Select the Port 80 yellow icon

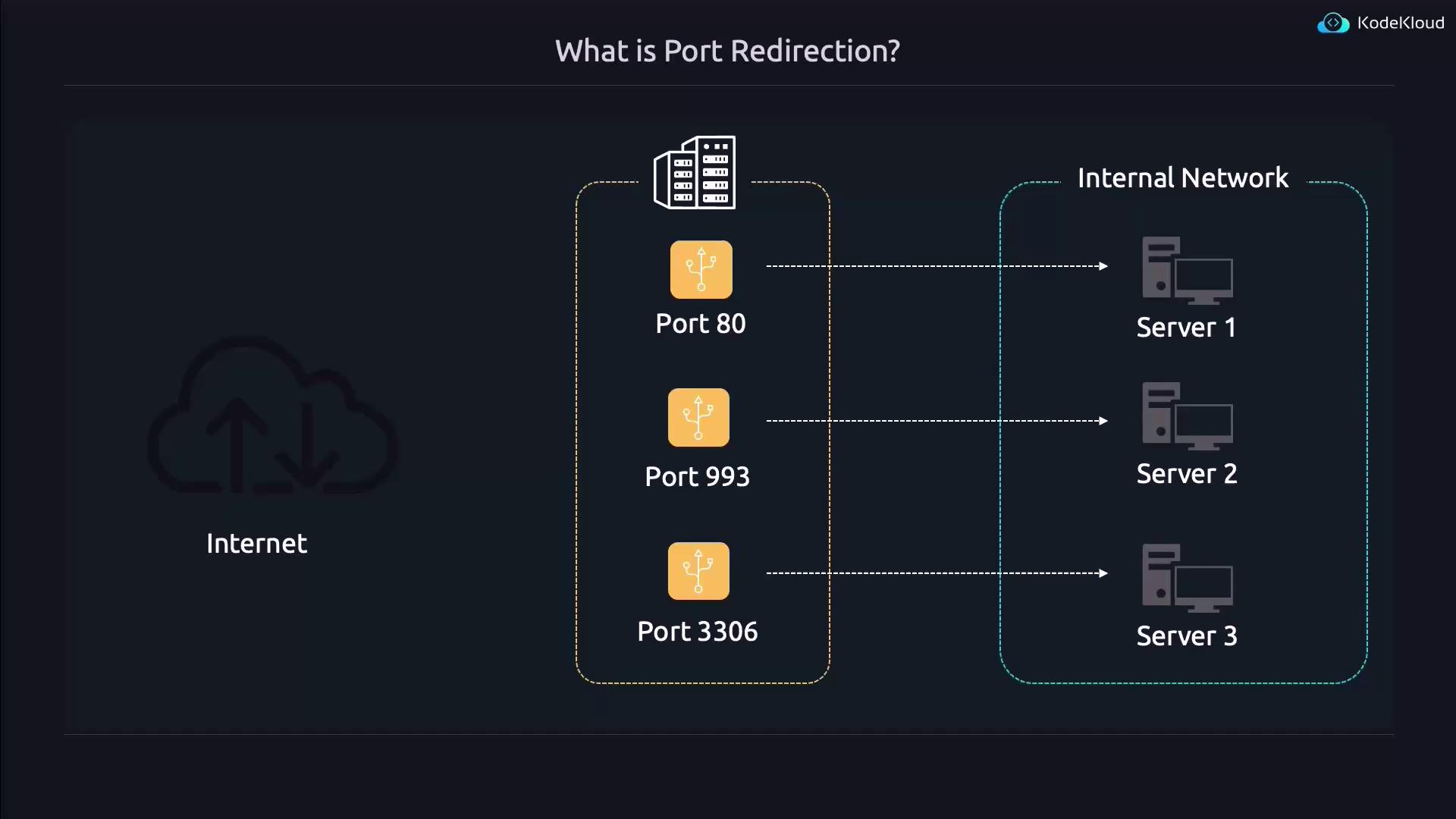tap(701, 270)
